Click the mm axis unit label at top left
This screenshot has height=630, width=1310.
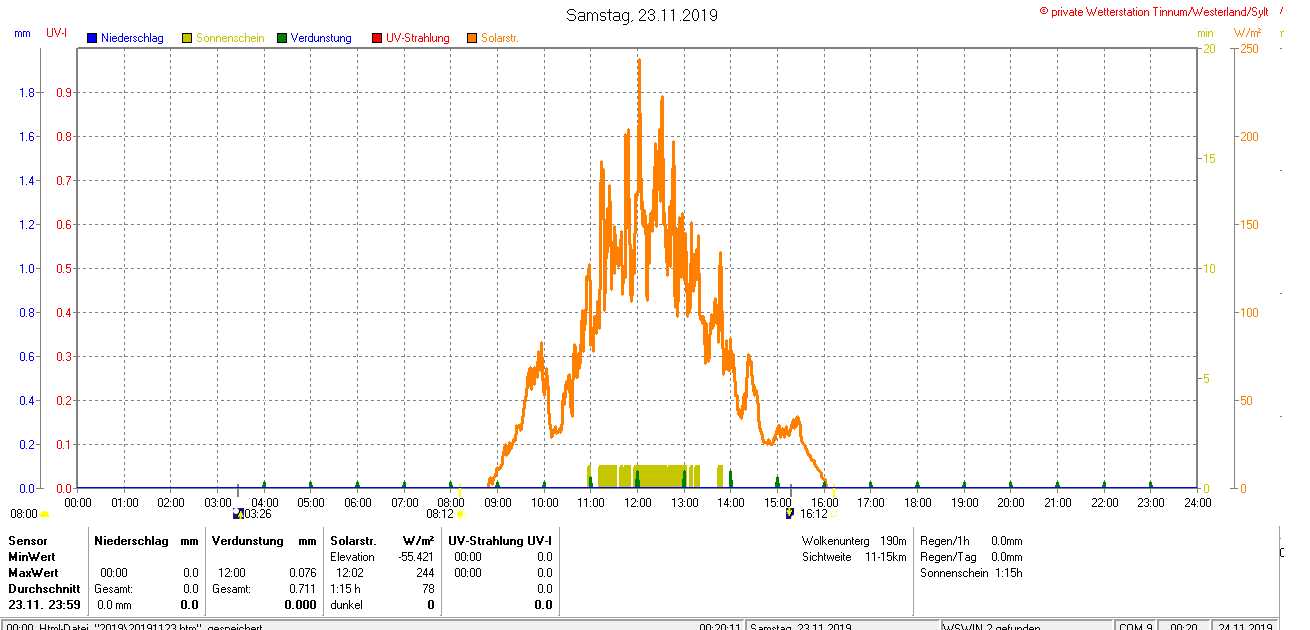[23, 33]
